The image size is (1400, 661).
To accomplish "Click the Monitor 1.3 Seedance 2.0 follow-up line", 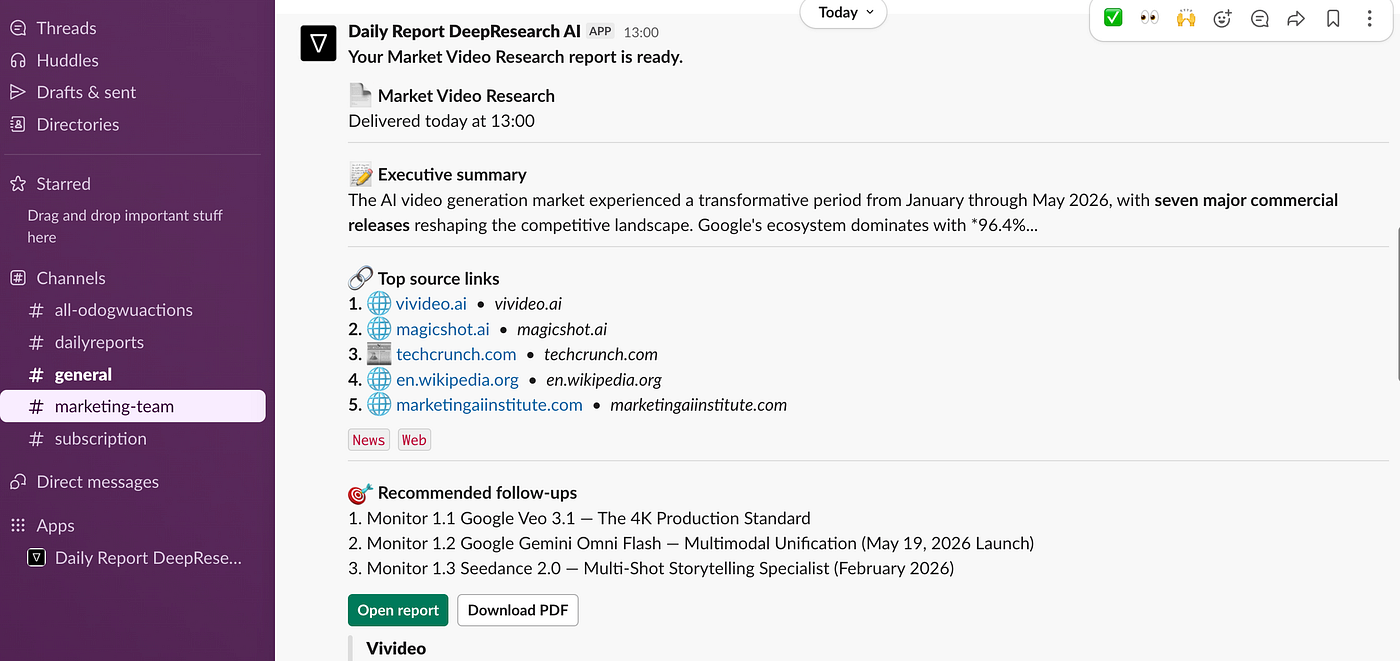I will 651,568.
